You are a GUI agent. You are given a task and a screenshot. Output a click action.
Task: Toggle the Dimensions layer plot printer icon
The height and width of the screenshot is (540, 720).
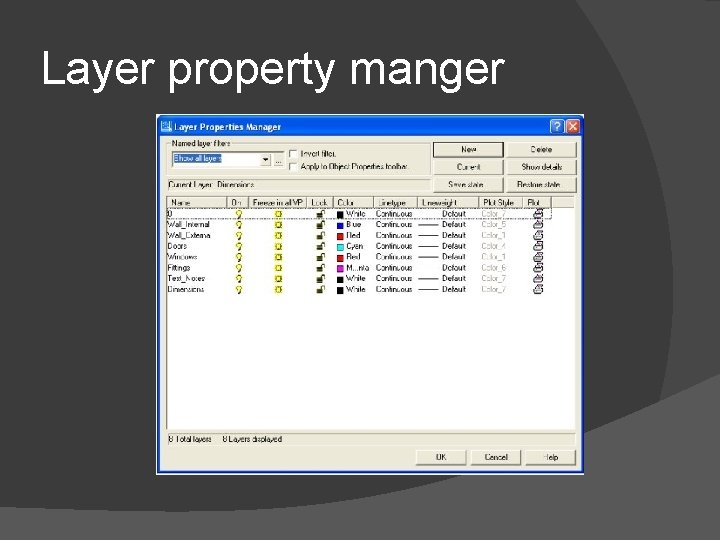click(538, 290)
